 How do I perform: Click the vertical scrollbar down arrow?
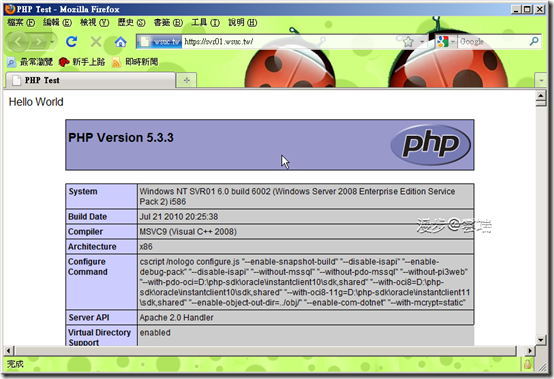tap(541, 340)
